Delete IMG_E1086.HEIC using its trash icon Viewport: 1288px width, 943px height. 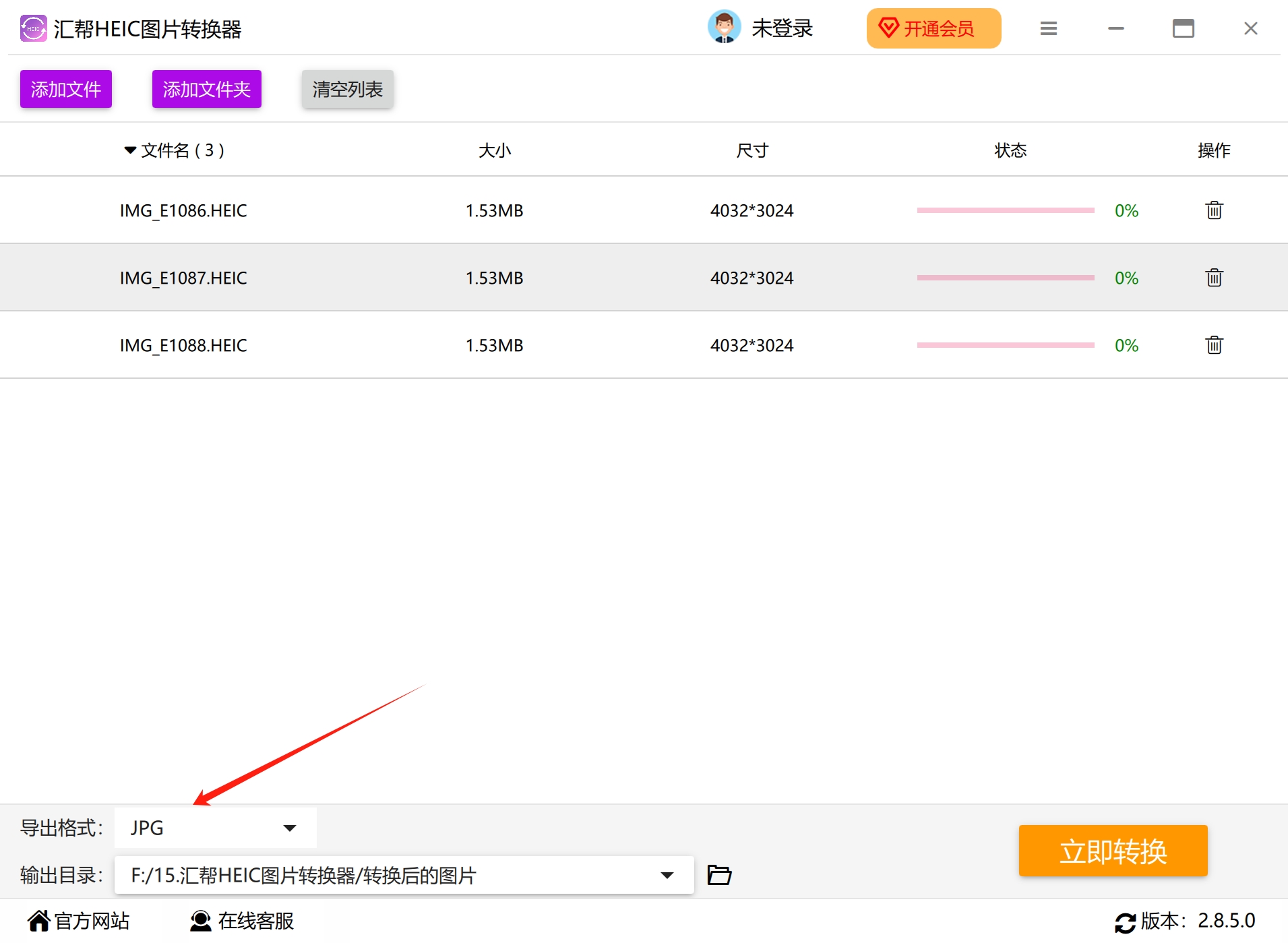pyautogui.click(x=1214, y=210)
